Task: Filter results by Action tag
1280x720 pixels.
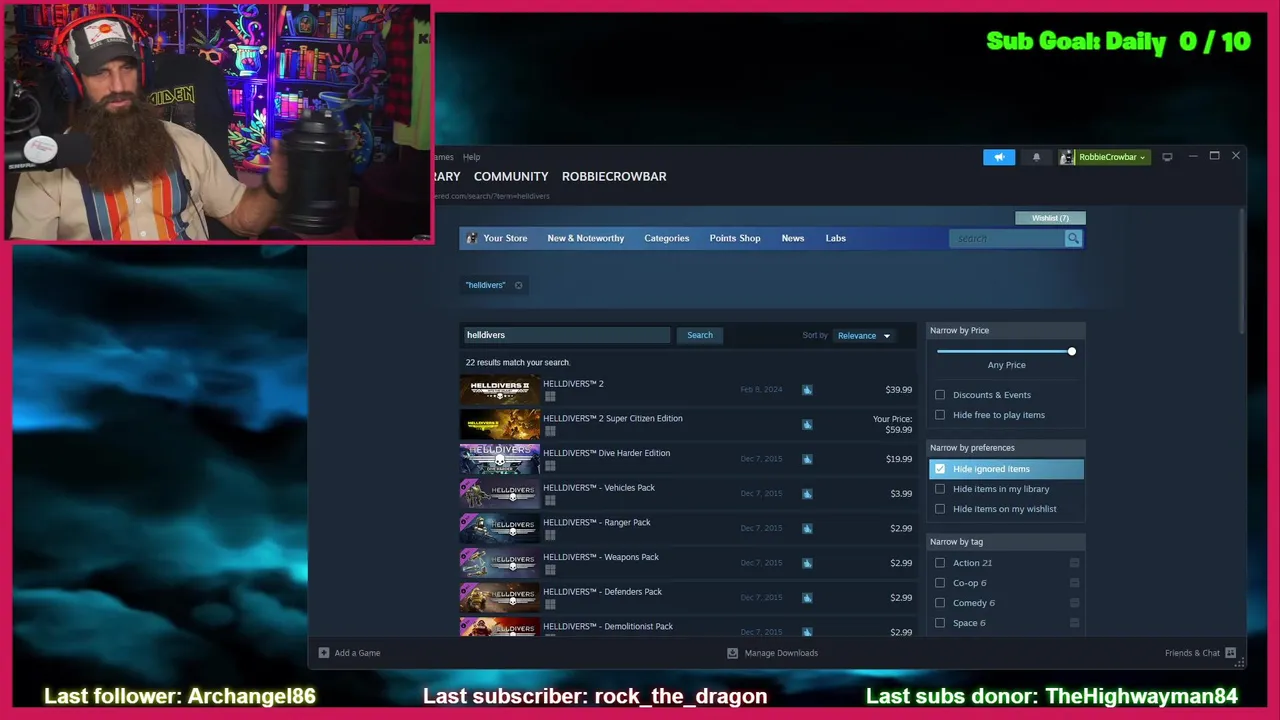Action: [x=940, y=563]
